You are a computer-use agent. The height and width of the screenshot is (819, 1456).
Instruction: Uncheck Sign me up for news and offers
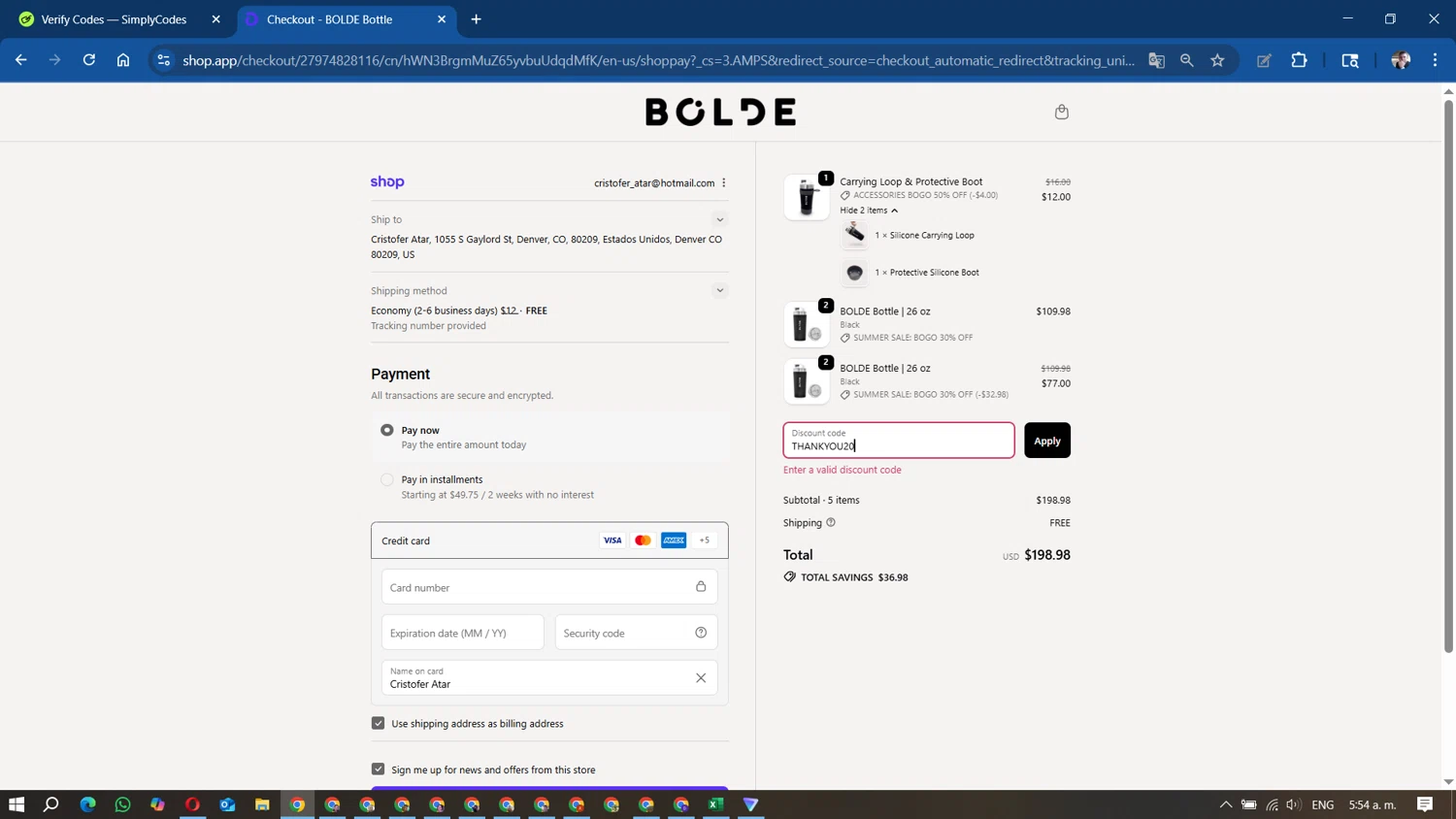pos(379,770)
